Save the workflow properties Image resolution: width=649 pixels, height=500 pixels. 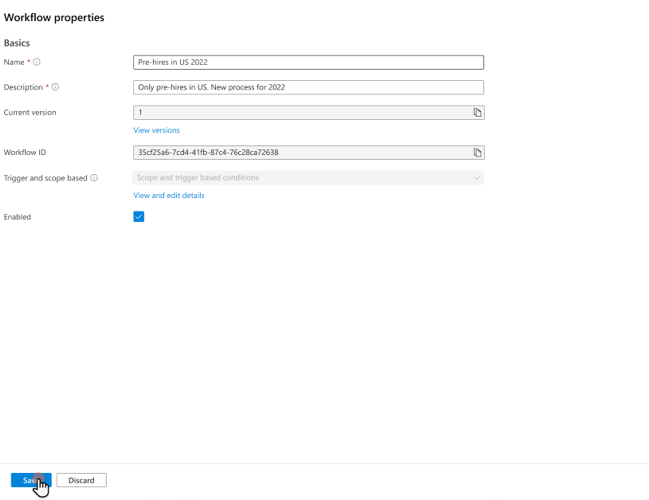point(30,480)
